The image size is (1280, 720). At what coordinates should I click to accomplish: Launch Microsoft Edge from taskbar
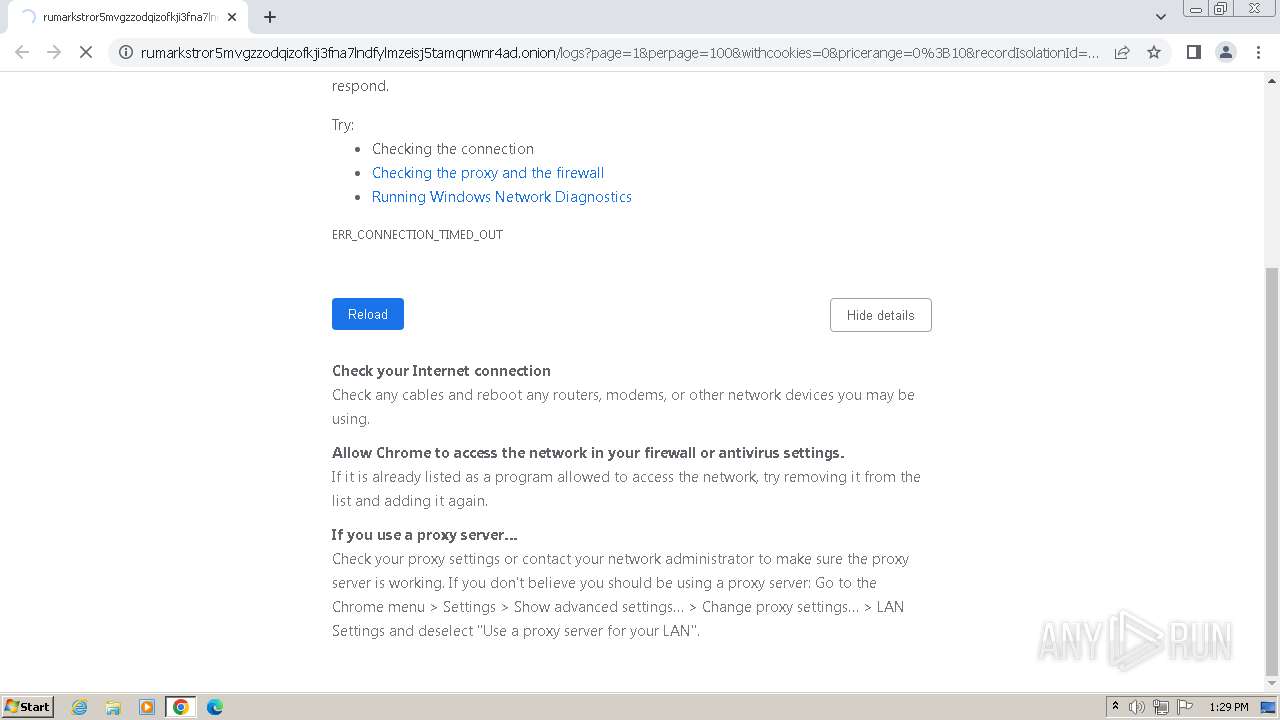[215, 707]
